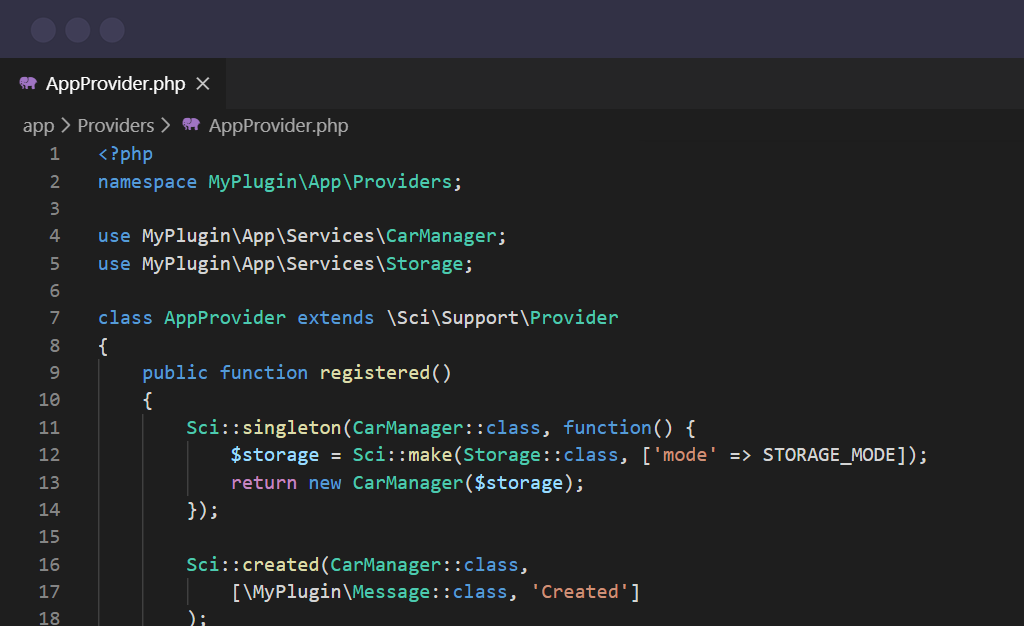Image resolution: width=1024 pixels, height=626 pixels.
Task: Switch to the AppProvider.php editor tab
Action: click(113, 84)
